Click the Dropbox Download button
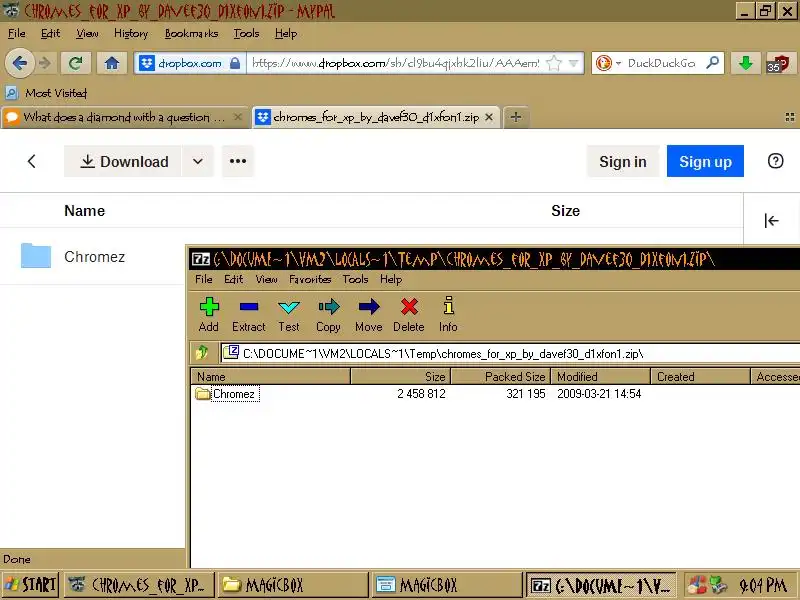 pyautogui.click(x=122, y=161)
